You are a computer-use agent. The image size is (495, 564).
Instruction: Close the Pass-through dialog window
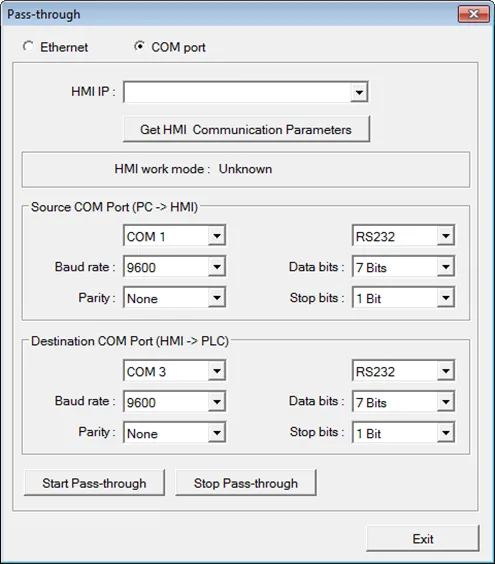pyautogui.click(x=473, y=14)
